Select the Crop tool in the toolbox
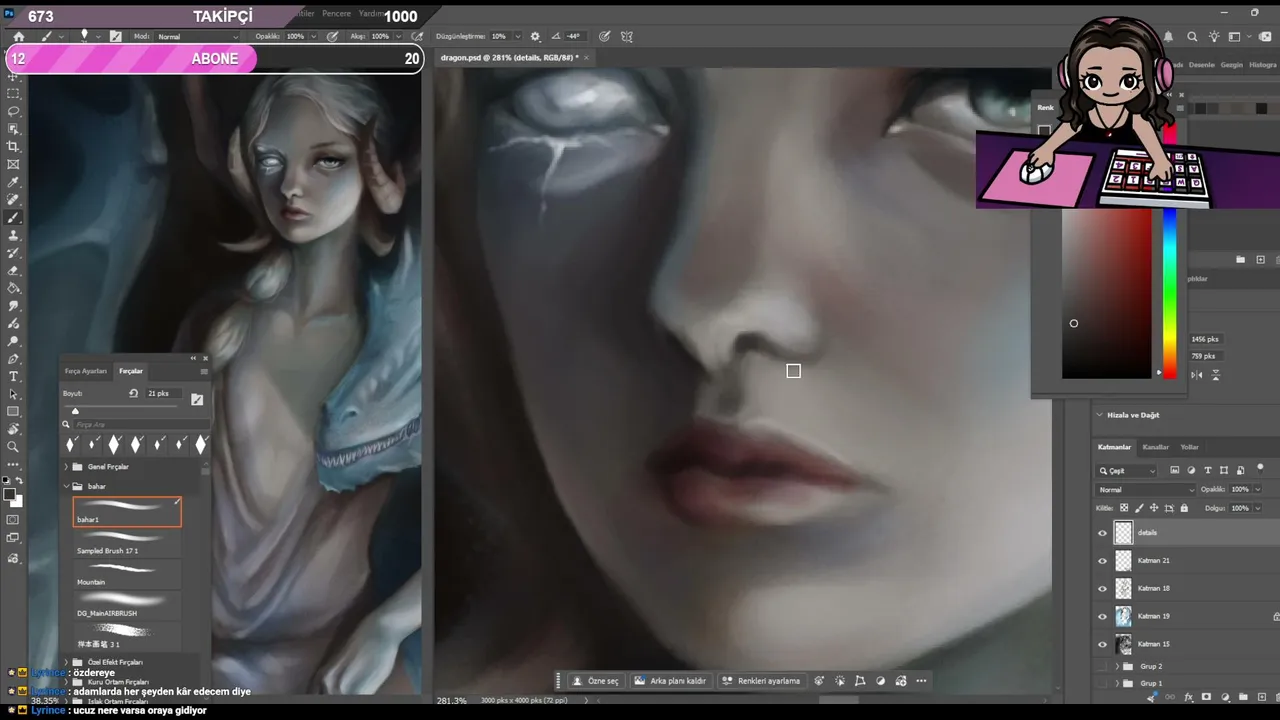The image size is (1280, 720). coord(13,147)
